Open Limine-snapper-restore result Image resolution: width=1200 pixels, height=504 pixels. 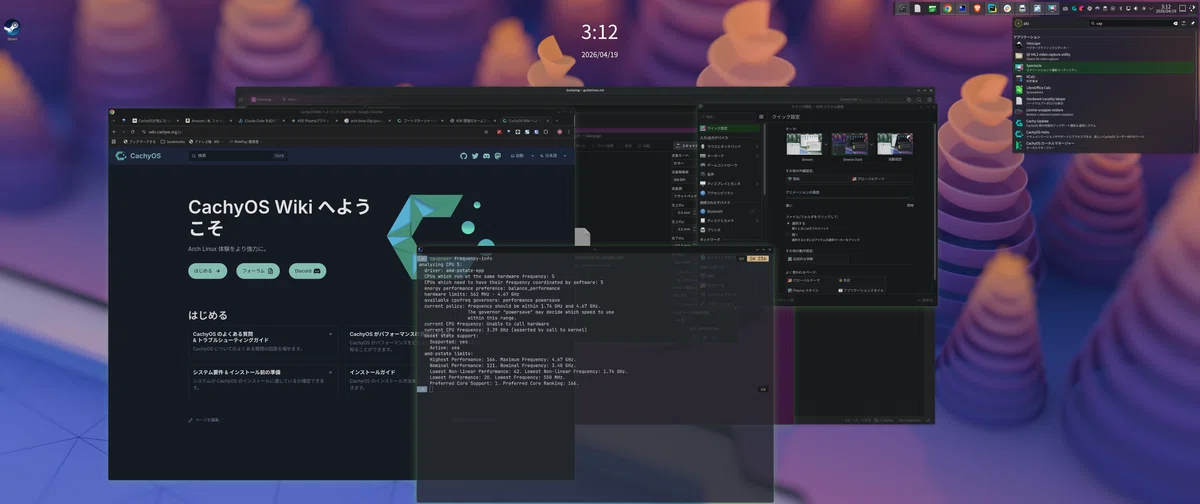[1104, 112]
